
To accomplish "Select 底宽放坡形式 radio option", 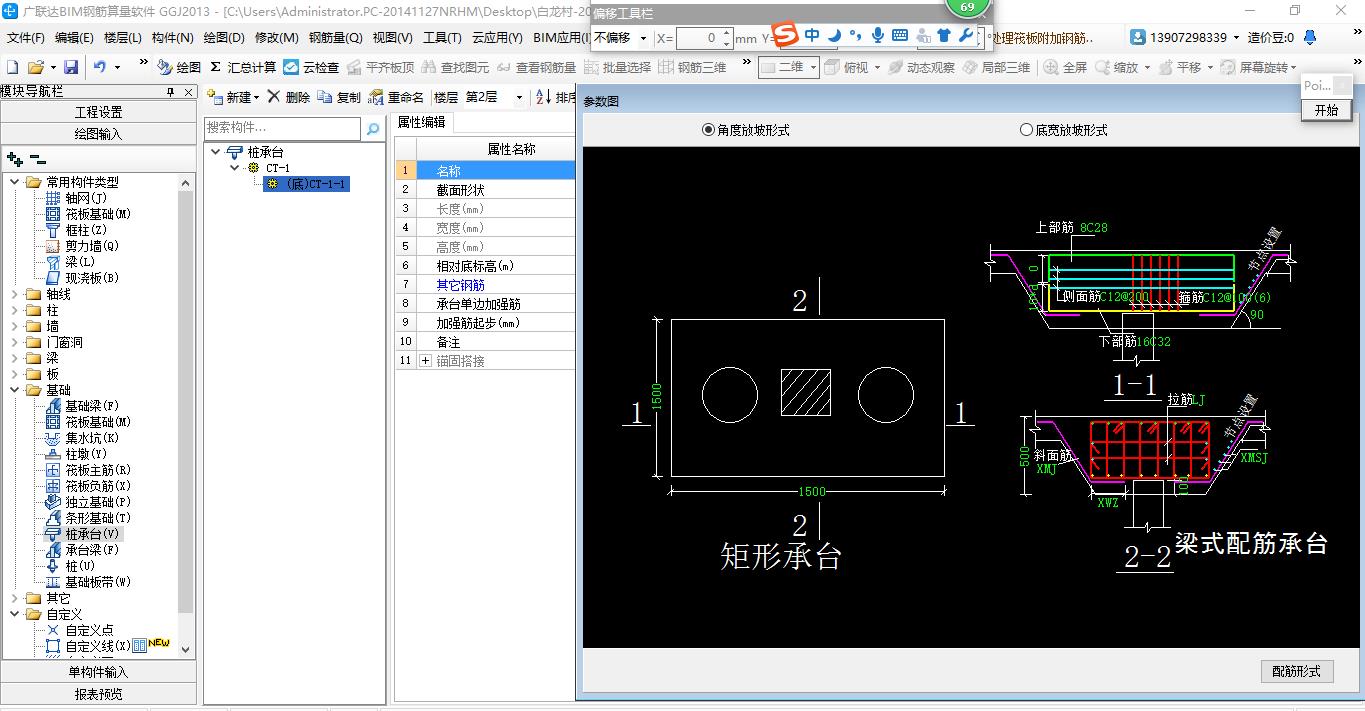I will [x=1063, y=130].
